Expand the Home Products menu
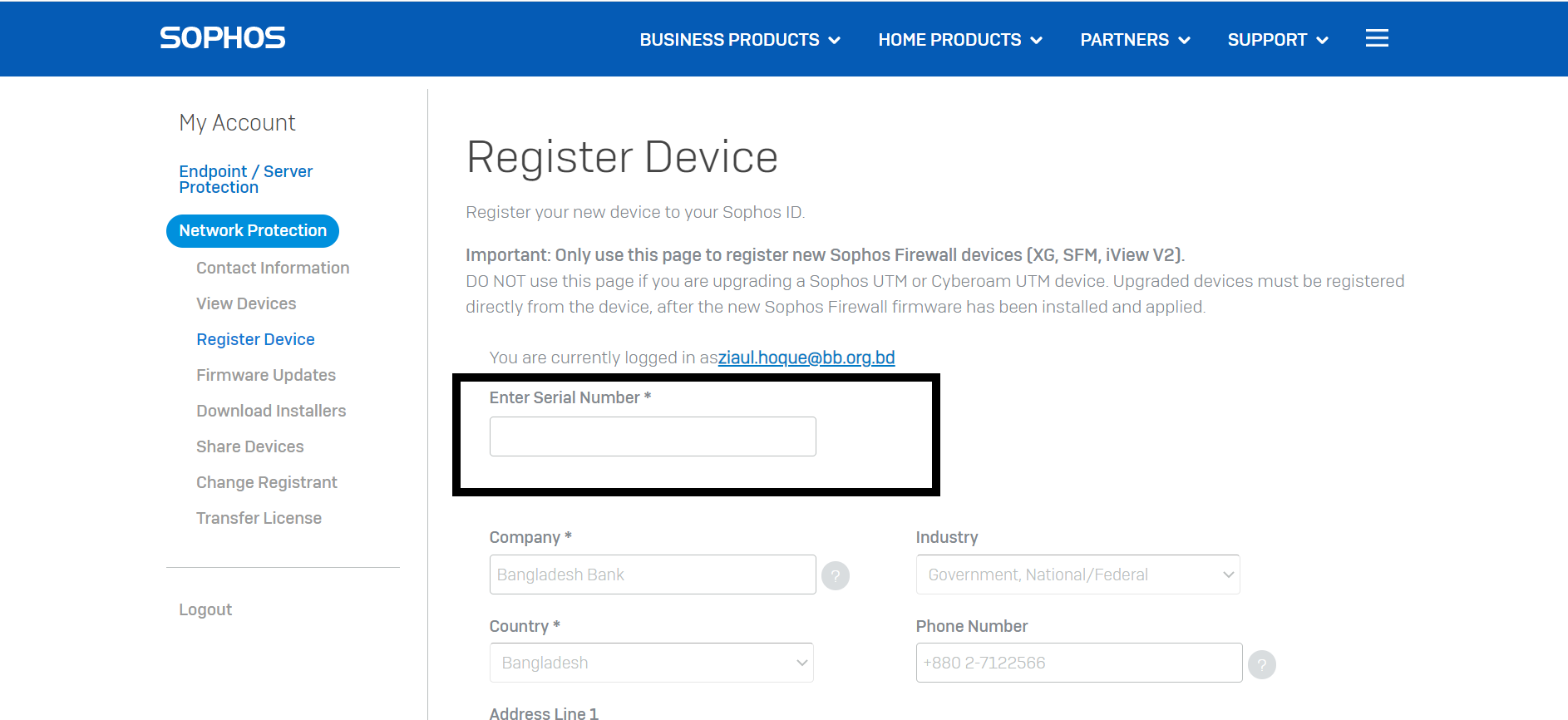Image resolution: width=1568 pixels, height=720 pixels. click(959, 40)
